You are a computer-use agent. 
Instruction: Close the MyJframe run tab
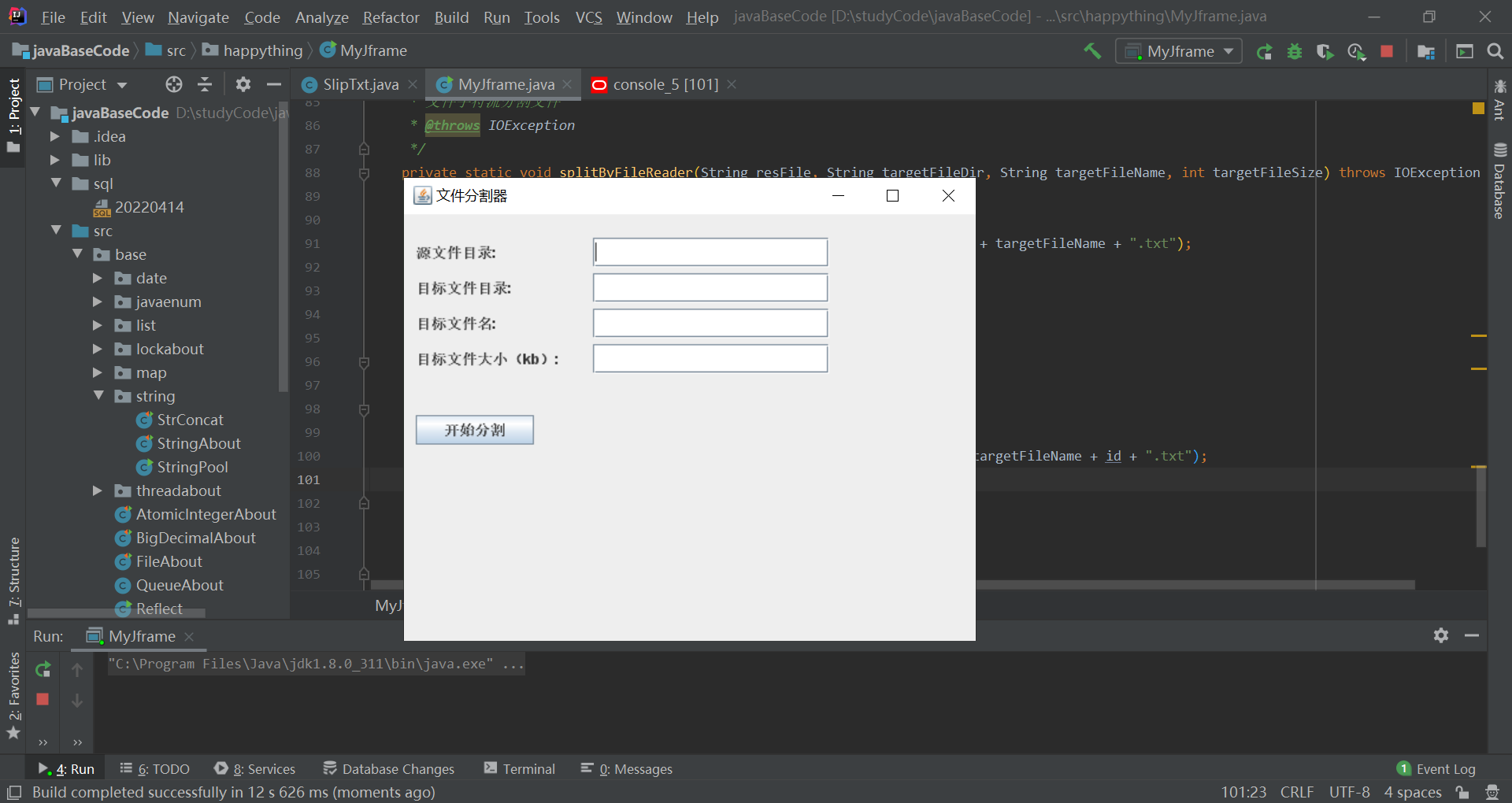pyautogui.click(x=189, y=636)
